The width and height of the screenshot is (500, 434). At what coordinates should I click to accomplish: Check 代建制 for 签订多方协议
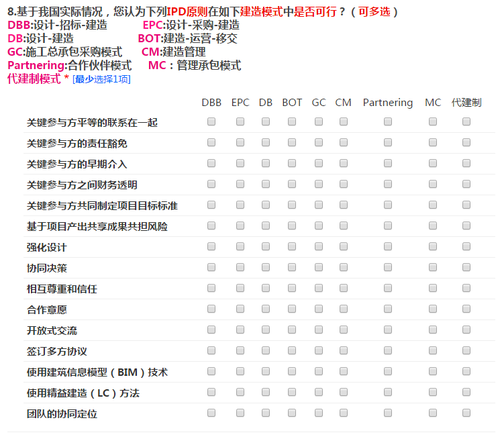point(466,351)
